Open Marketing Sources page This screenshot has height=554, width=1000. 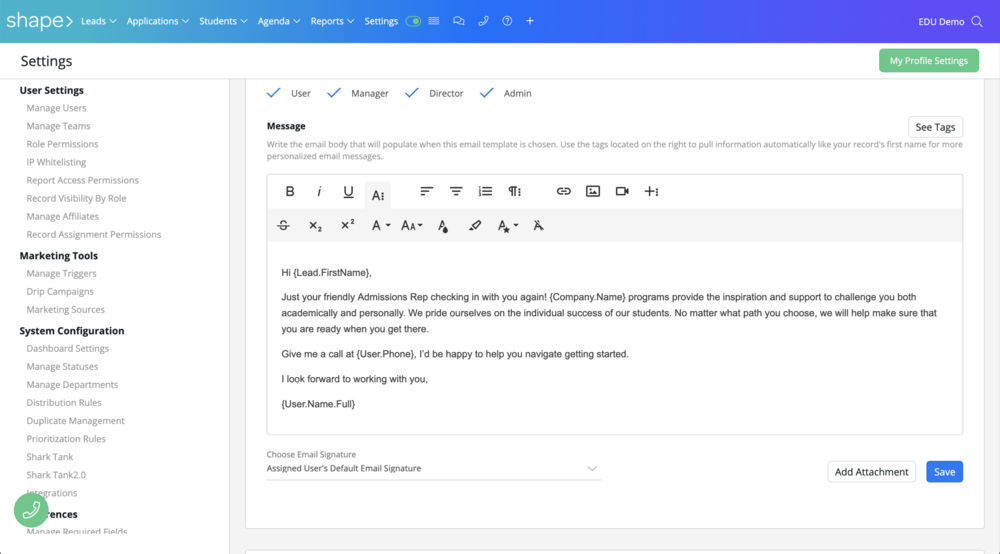point(65,309)
